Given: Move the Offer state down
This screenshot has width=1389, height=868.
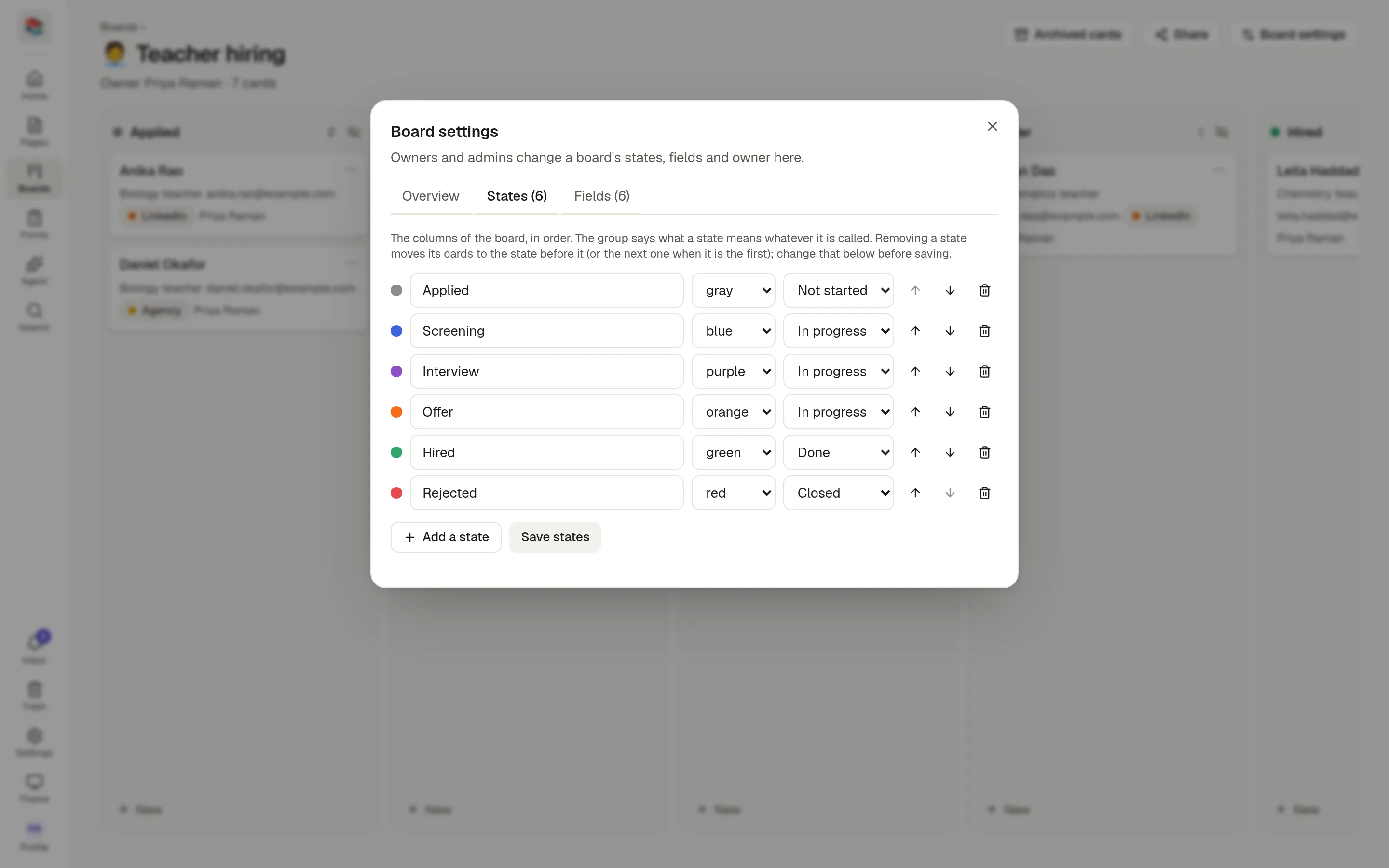Looking at the screenshot, I should pos(950,412).
